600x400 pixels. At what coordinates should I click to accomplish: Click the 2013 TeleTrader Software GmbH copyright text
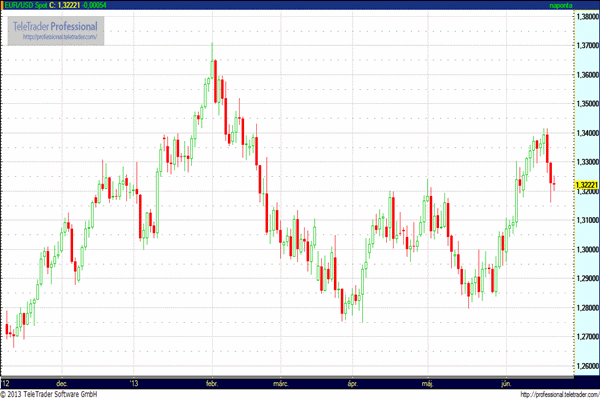tap(62, 394)
